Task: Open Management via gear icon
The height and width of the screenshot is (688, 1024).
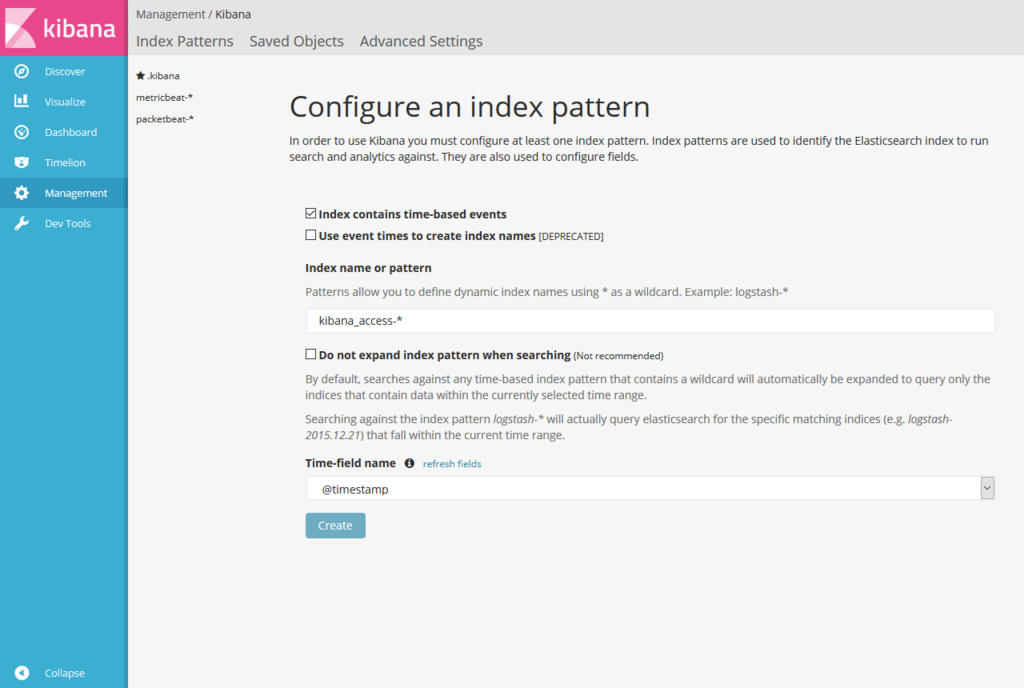Action: pyautogui.click(x=22, y=193)
